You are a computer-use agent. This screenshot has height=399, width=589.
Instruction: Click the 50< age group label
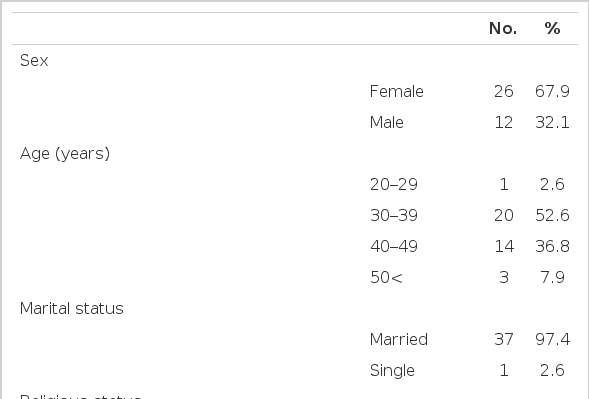coord(387,278)
